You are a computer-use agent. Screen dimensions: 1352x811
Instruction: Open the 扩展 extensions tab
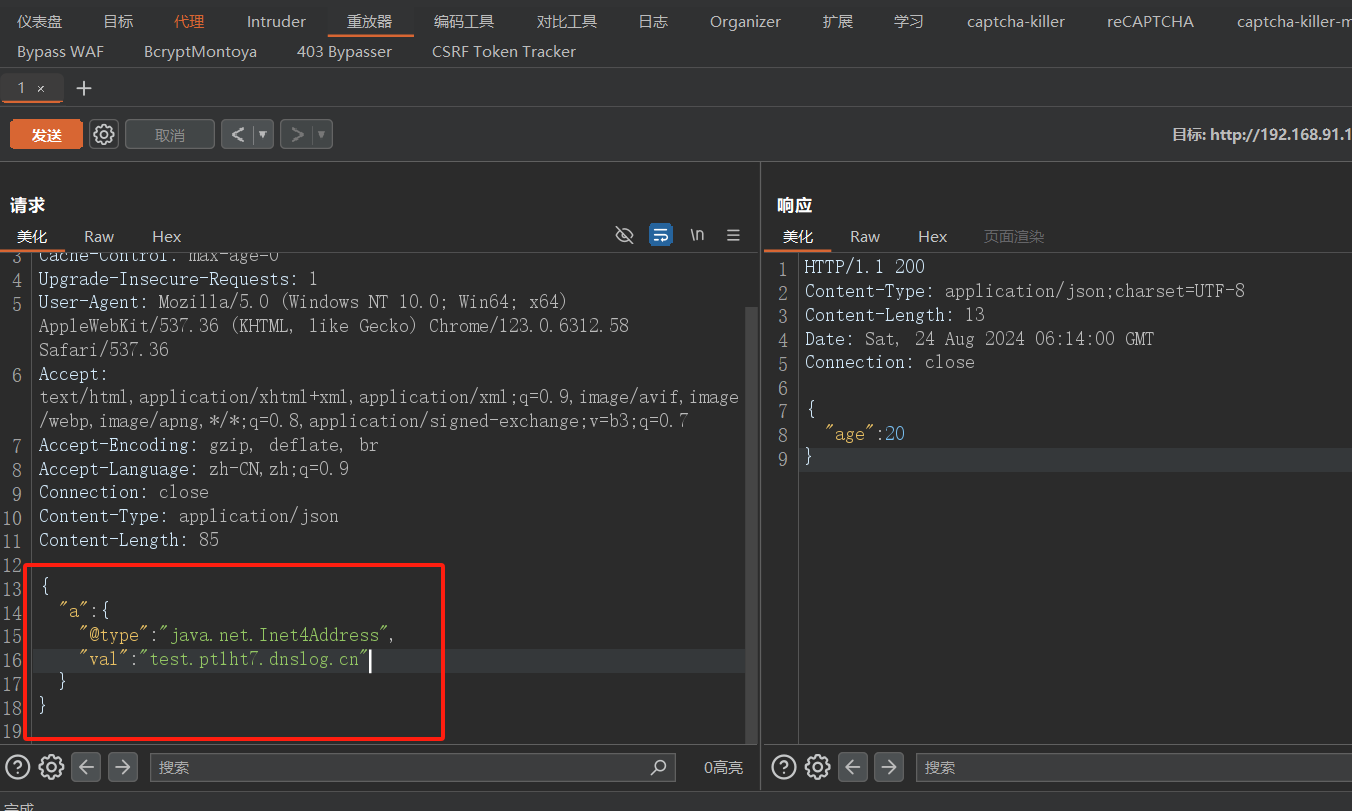coord(838,21)
